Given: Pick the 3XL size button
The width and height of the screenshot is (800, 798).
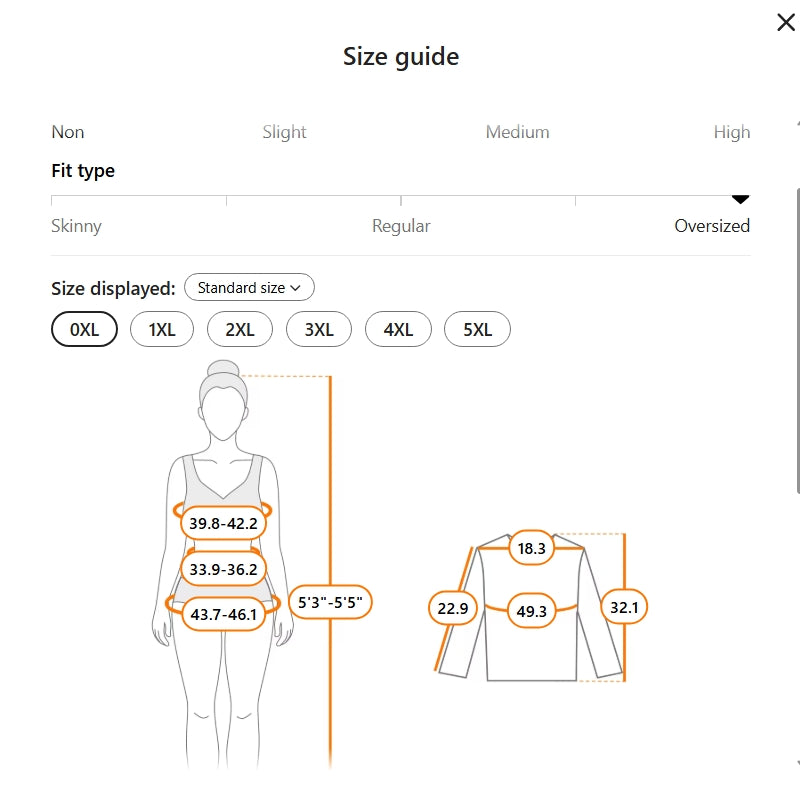Looking at the screenshot, I should (x=319, y=330).
